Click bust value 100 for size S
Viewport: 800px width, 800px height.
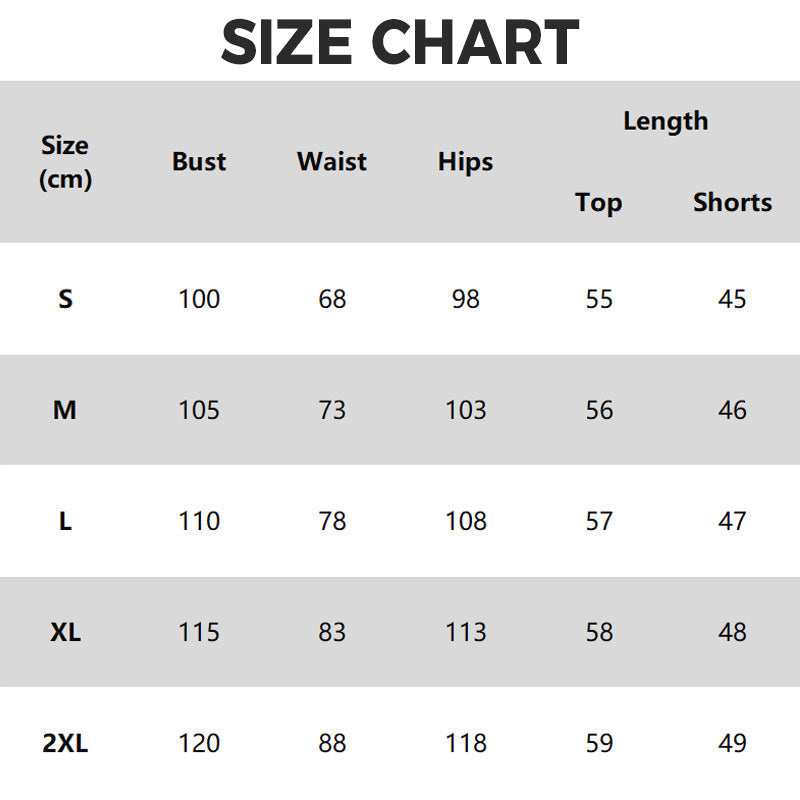[199, 299]
